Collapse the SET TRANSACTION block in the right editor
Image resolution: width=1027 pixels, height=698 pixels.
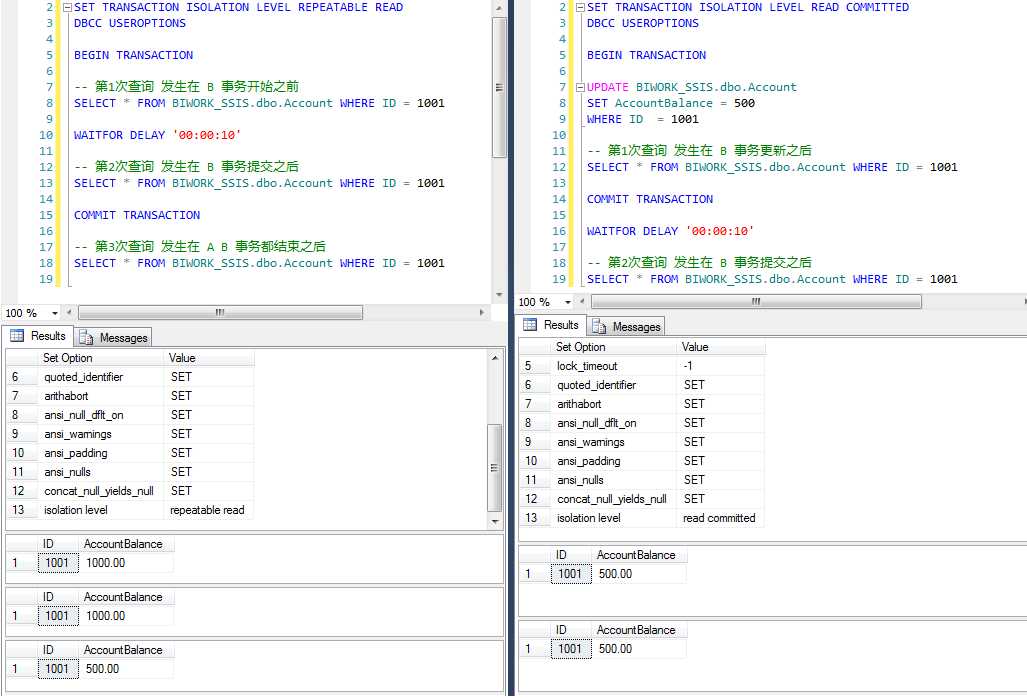point(580,7)
